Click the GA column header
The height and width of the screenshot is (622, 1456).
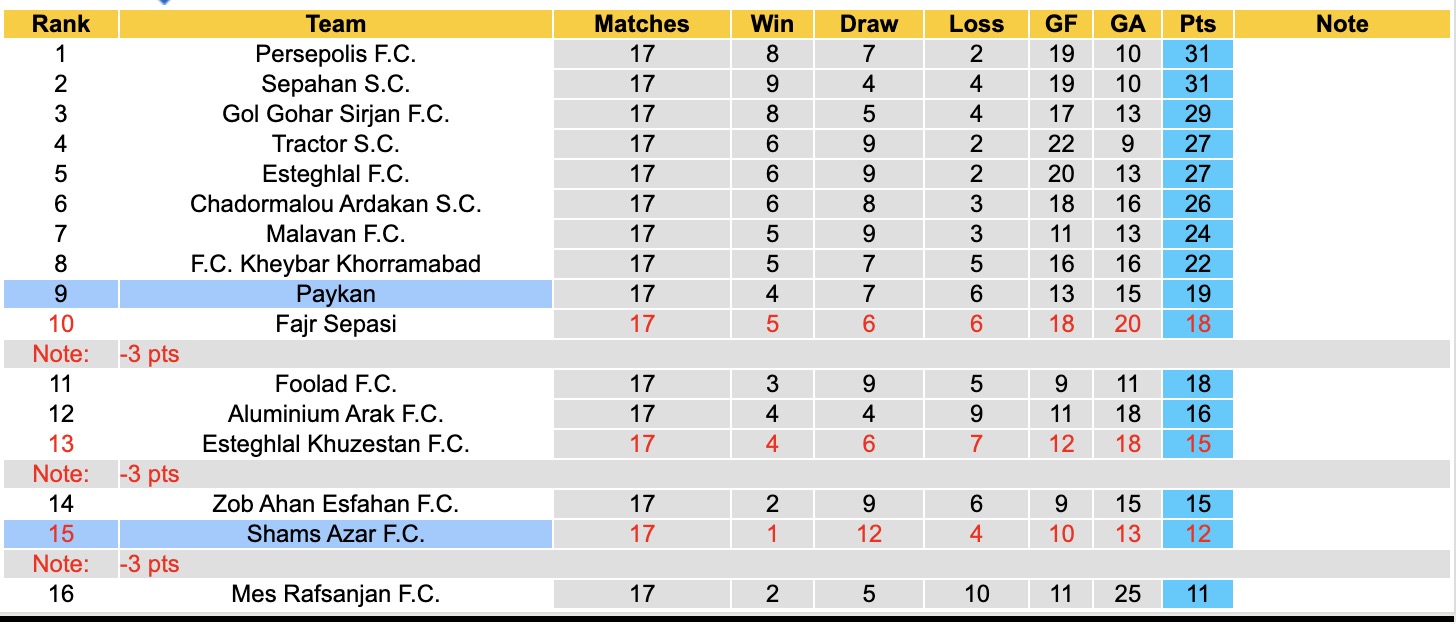coord(1128,24)
